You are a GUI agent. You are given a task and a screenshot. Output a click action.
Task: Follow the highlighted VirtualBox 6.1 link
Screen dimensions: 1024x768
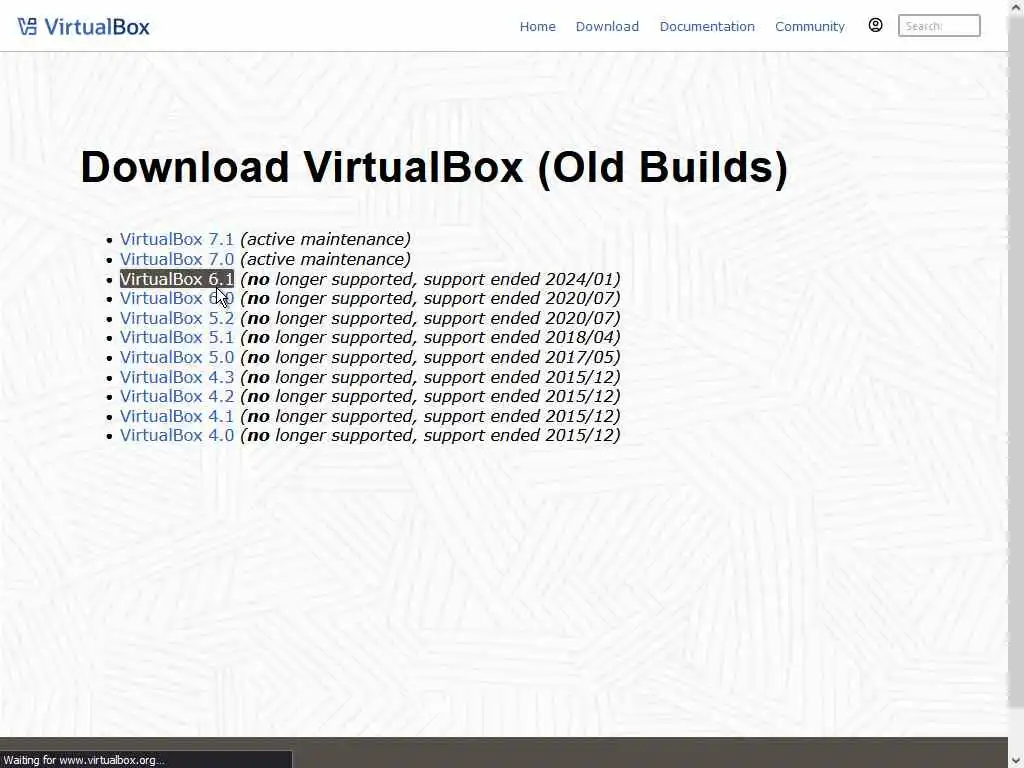point(177,279)
